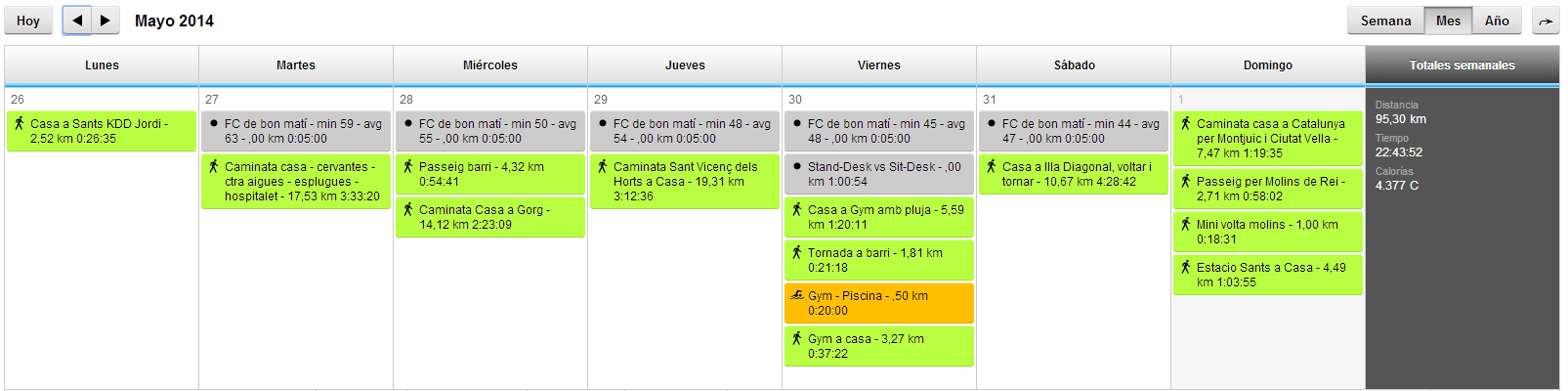This screenshot has width=1568, height=391.
Task: Click walking icon on Estacio Sants a Casa
Action: [x=1186, y=267]
